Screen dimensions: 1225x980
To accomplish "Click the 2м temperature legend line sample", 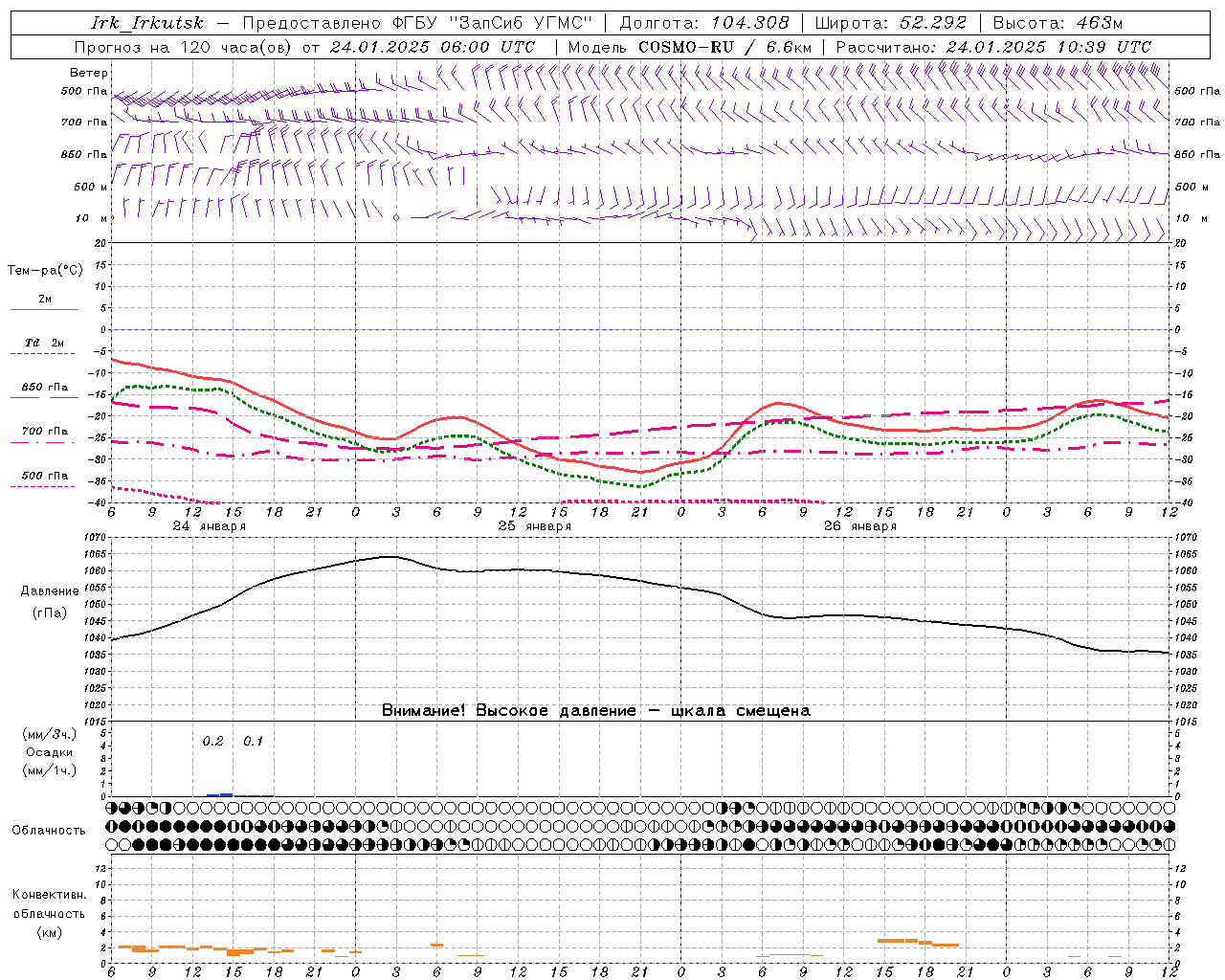I will (x=44, y=309).
